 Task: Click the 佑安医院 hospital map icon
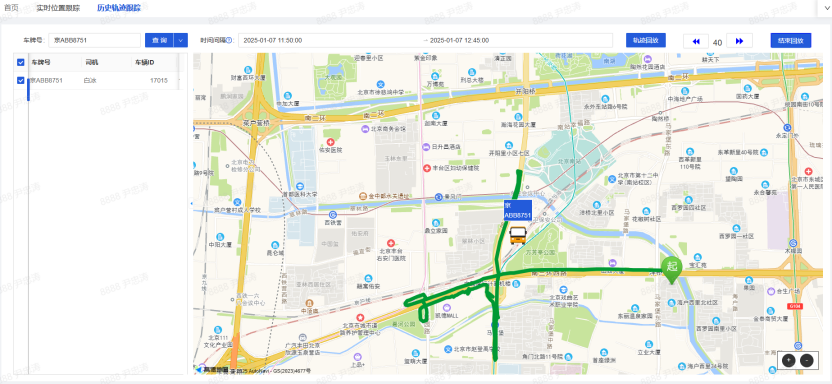pyautogui.click(x=331, y=142)
